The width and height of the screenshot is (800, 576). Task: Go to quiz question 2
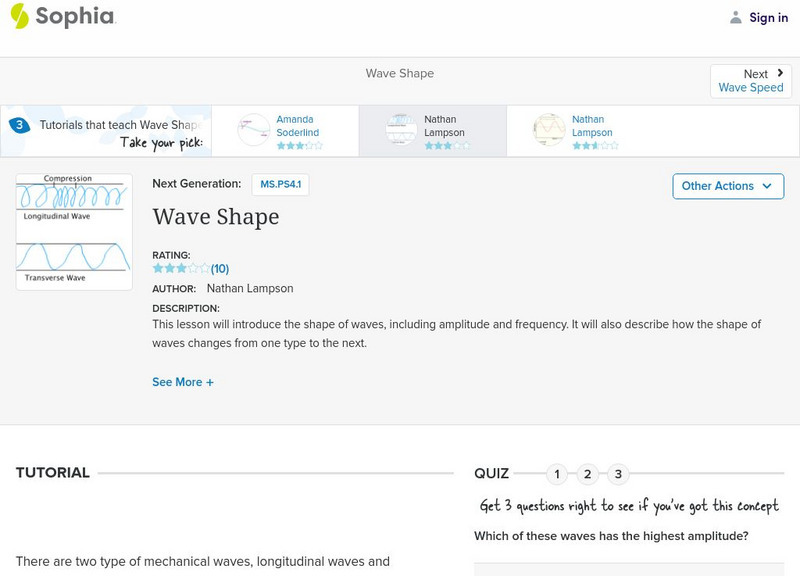click(588, 474)
